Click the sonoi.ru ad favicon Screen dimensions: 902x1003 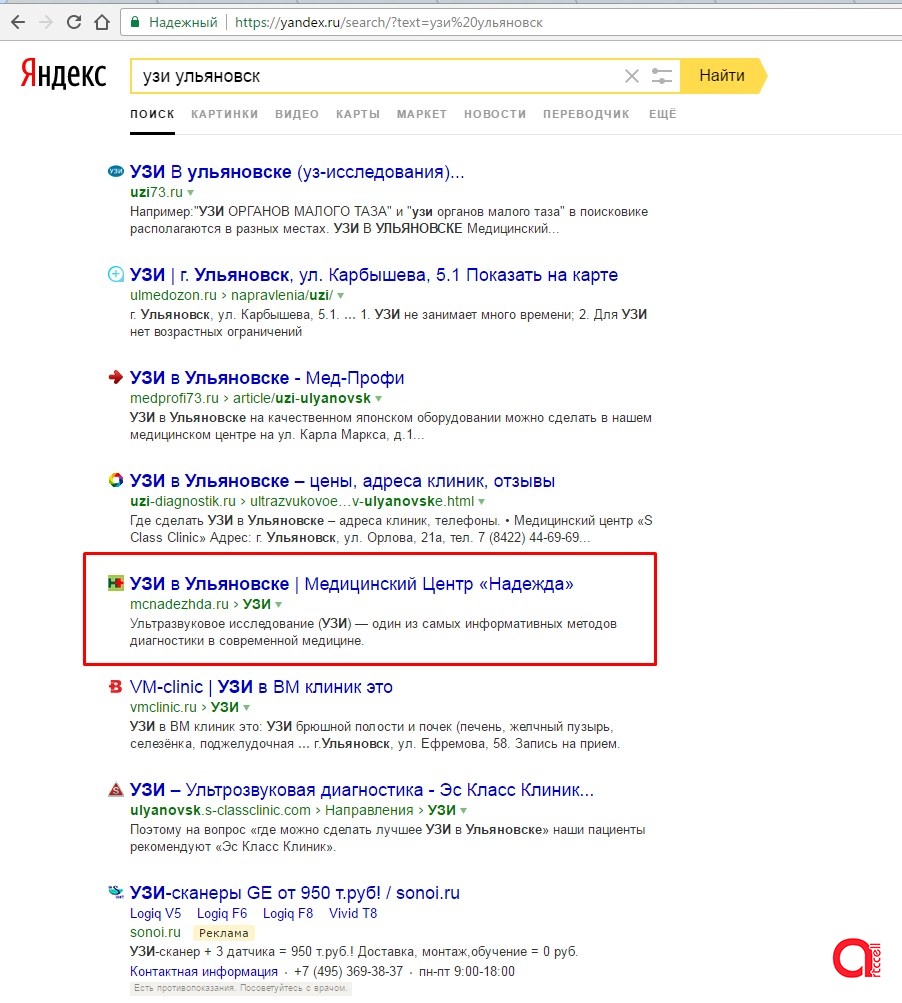tap(116, 892)
